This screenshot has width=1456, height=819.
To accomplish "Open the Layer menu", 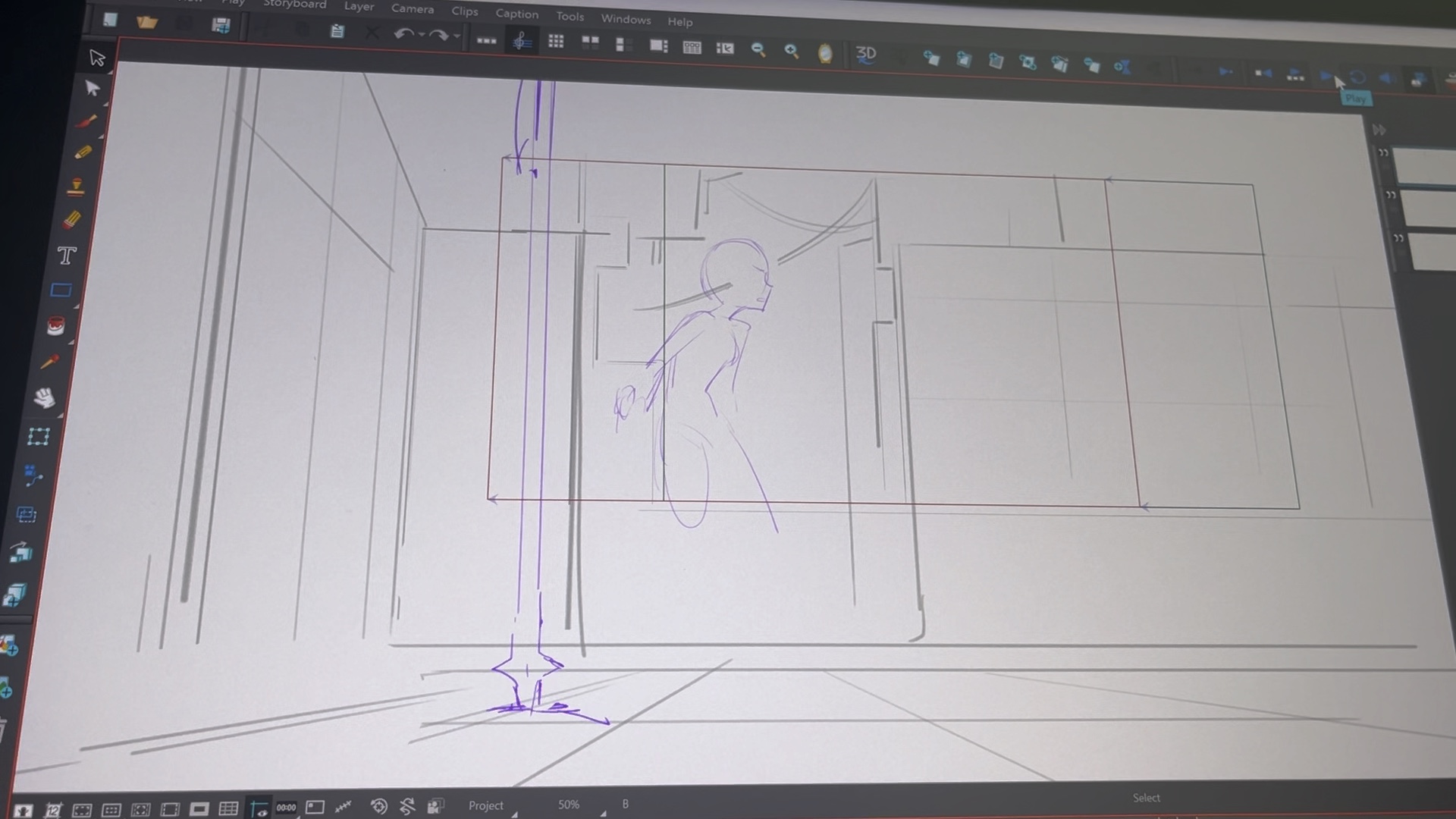I will coord(359,6).
